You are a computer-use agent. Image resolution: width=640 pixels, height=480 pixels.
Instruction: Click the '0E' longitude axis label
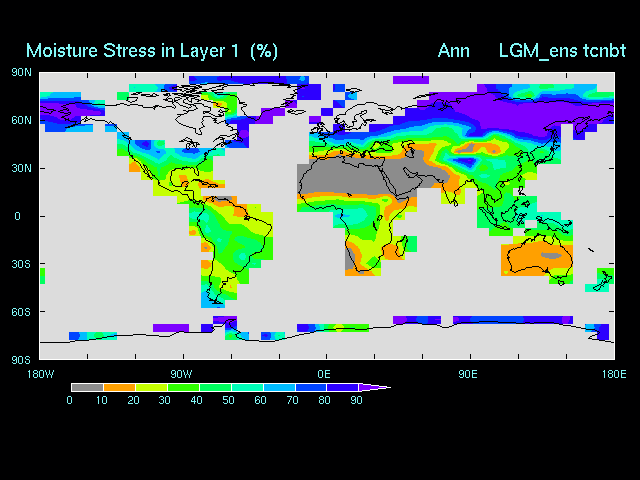pos(325,374)
